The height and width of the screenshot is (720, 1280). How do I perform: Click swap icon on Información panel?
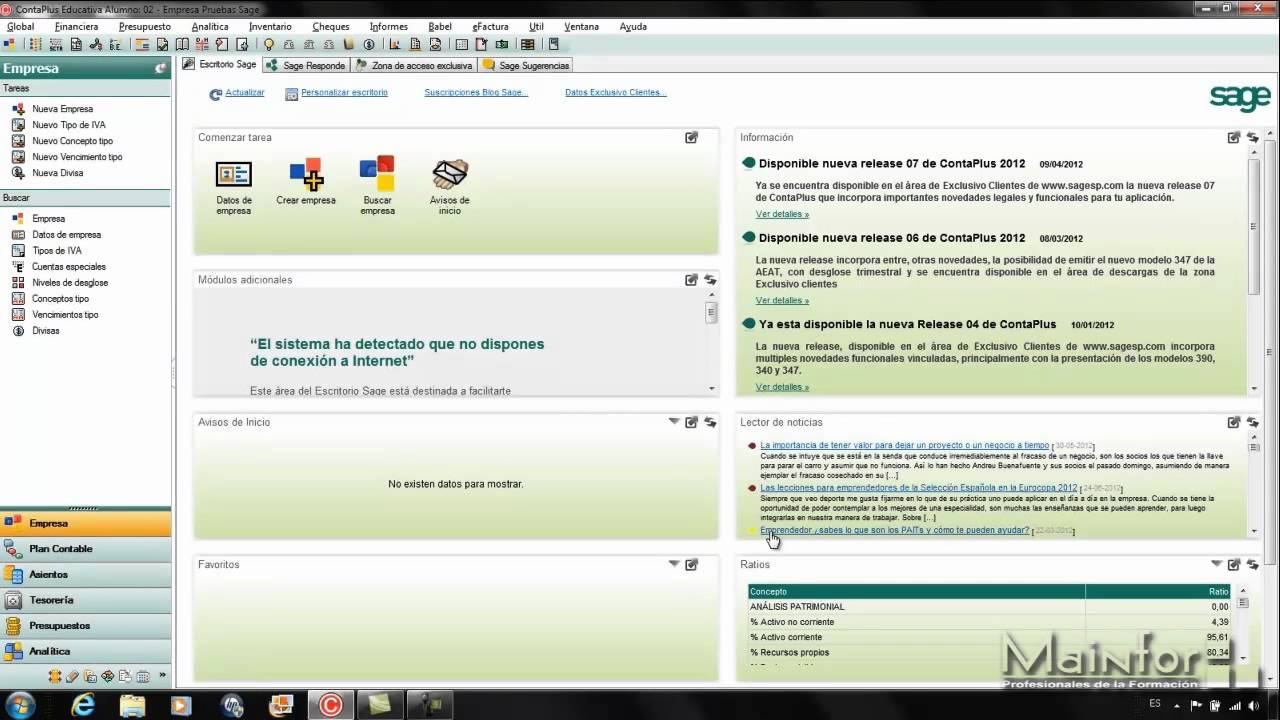[x=1253, y=138]
